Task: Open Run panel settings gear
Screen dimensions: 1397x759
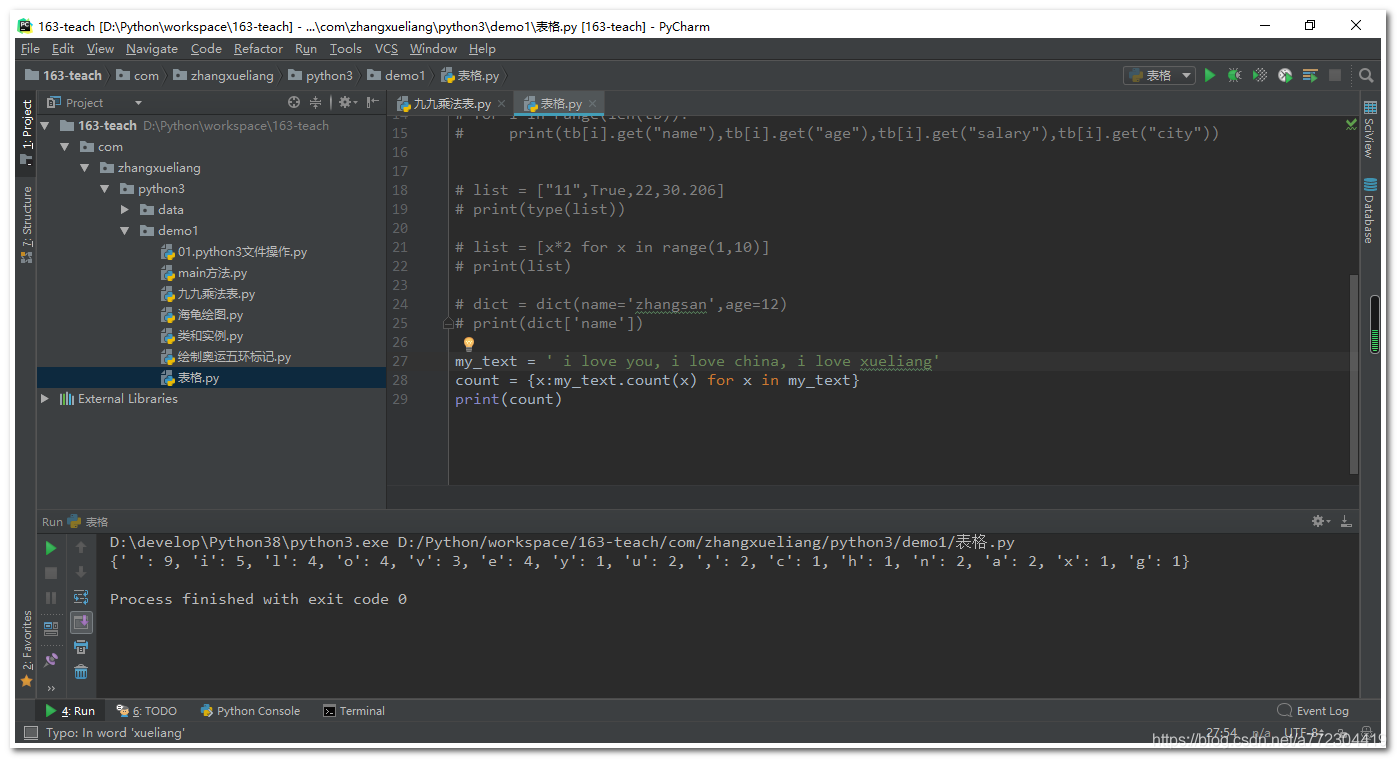Action: (x=1319, y=521)
